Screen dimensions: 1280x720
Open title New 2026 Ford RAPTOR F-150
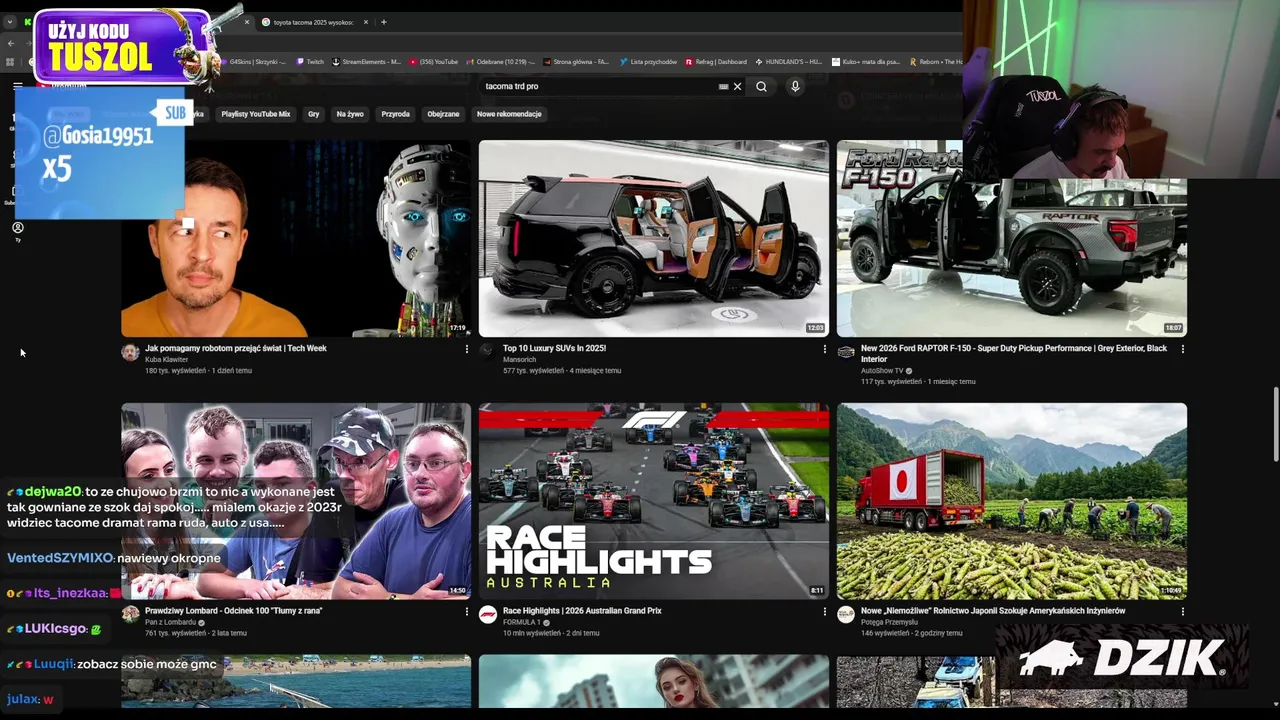[x=1014, y=354]
